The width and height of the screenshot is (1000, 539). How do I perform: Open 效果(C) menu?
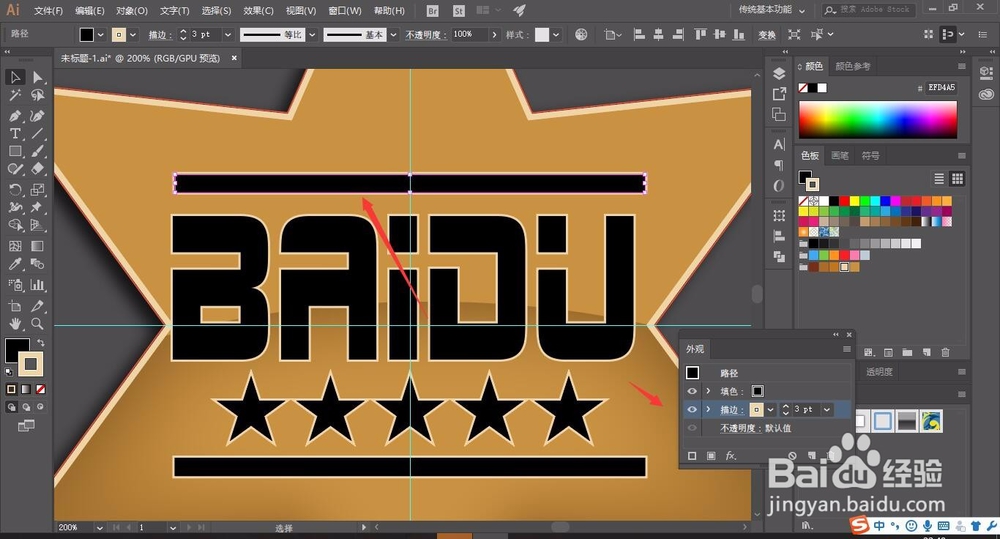pos(258,11)
